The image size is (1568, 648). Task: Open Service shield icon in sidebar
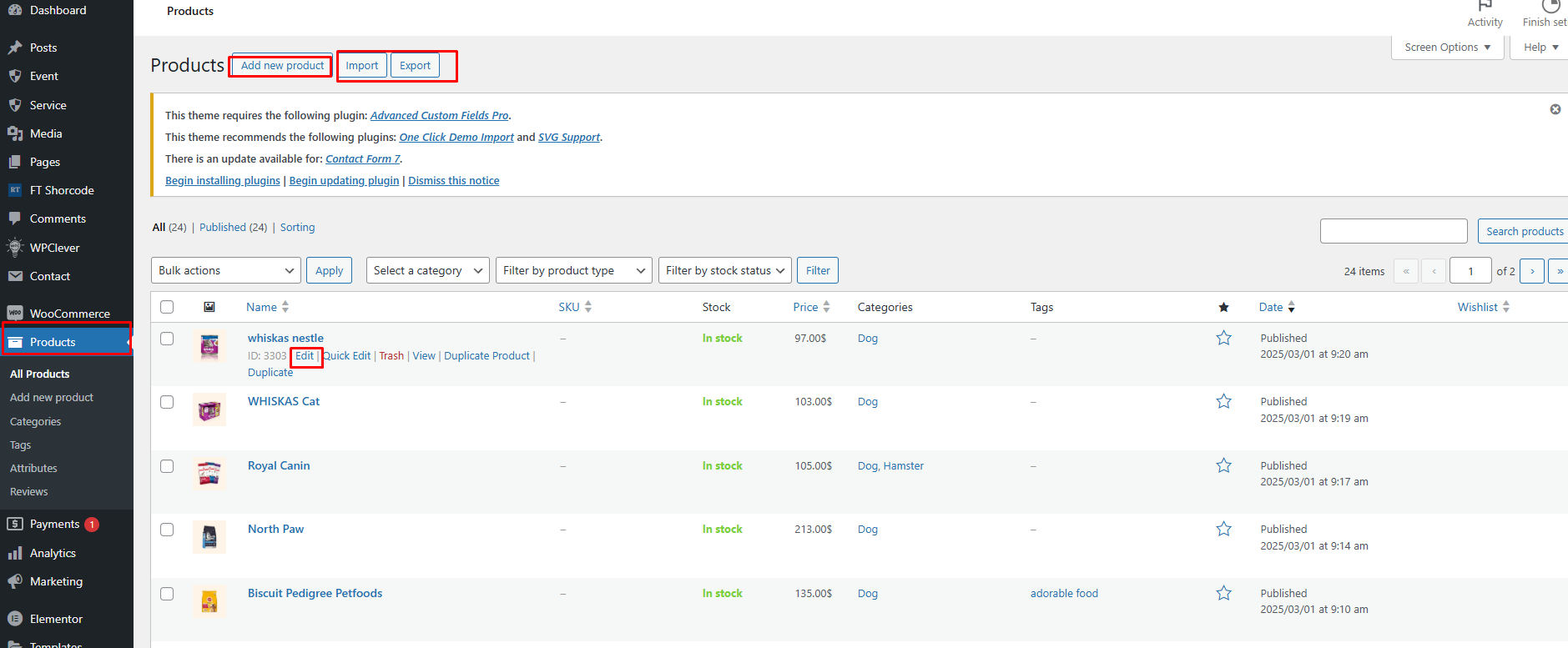tap(15, 105)
